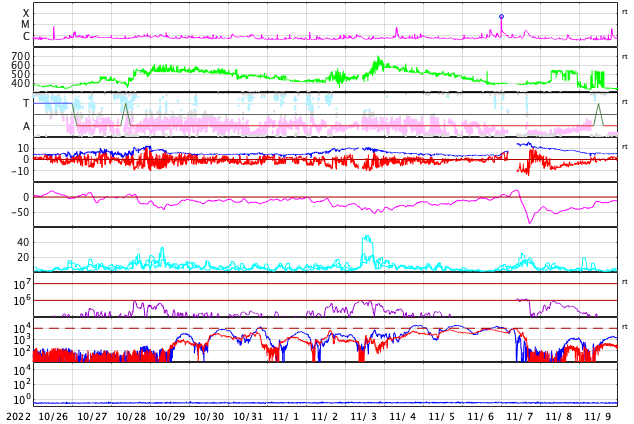Select the 10/31 date label
634x424 pixels.
(x=248, y=417)
